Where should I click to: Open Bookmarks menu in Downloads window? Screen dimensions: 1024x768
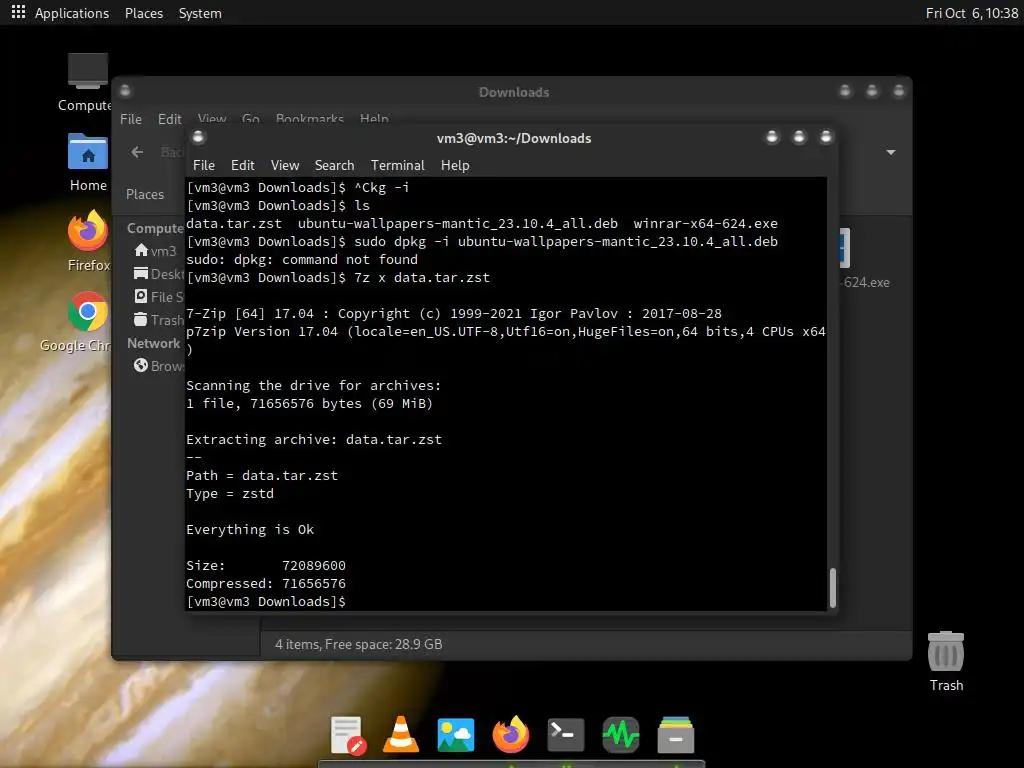coord(310,119)
